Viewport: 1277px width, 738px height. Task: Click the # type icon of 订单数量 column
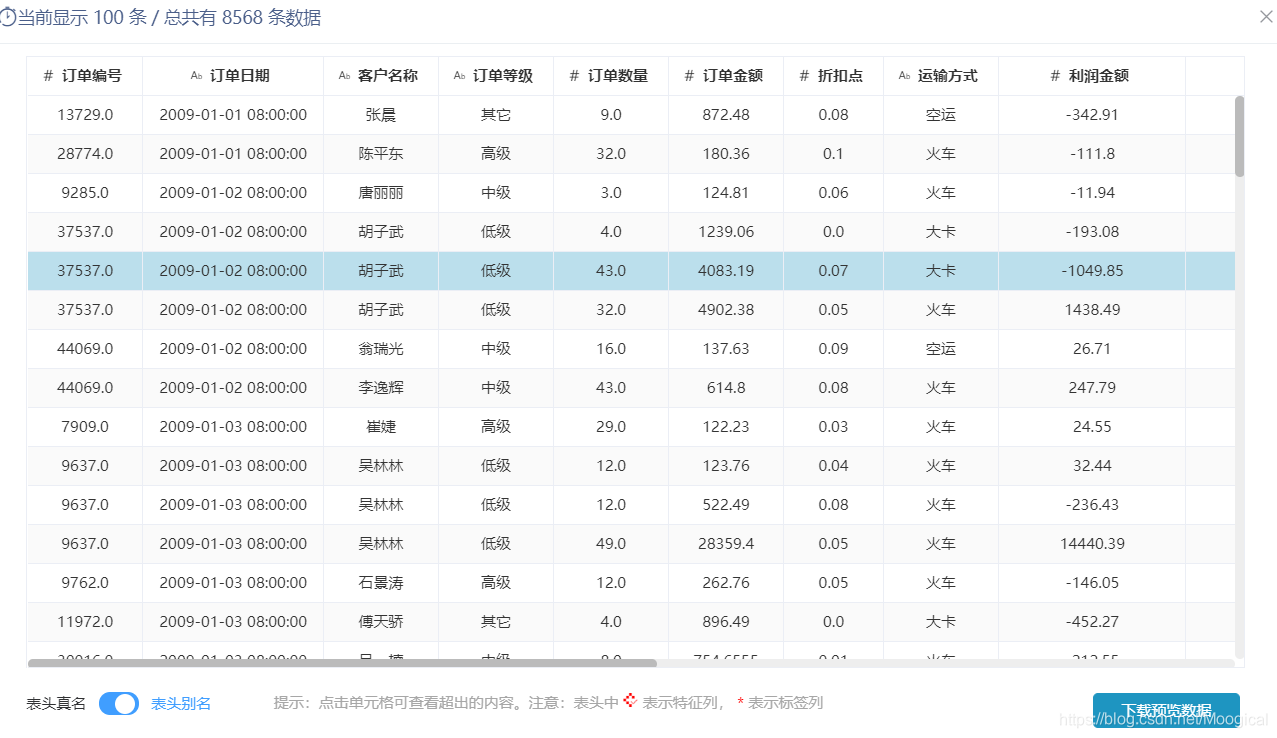(574, 76)
